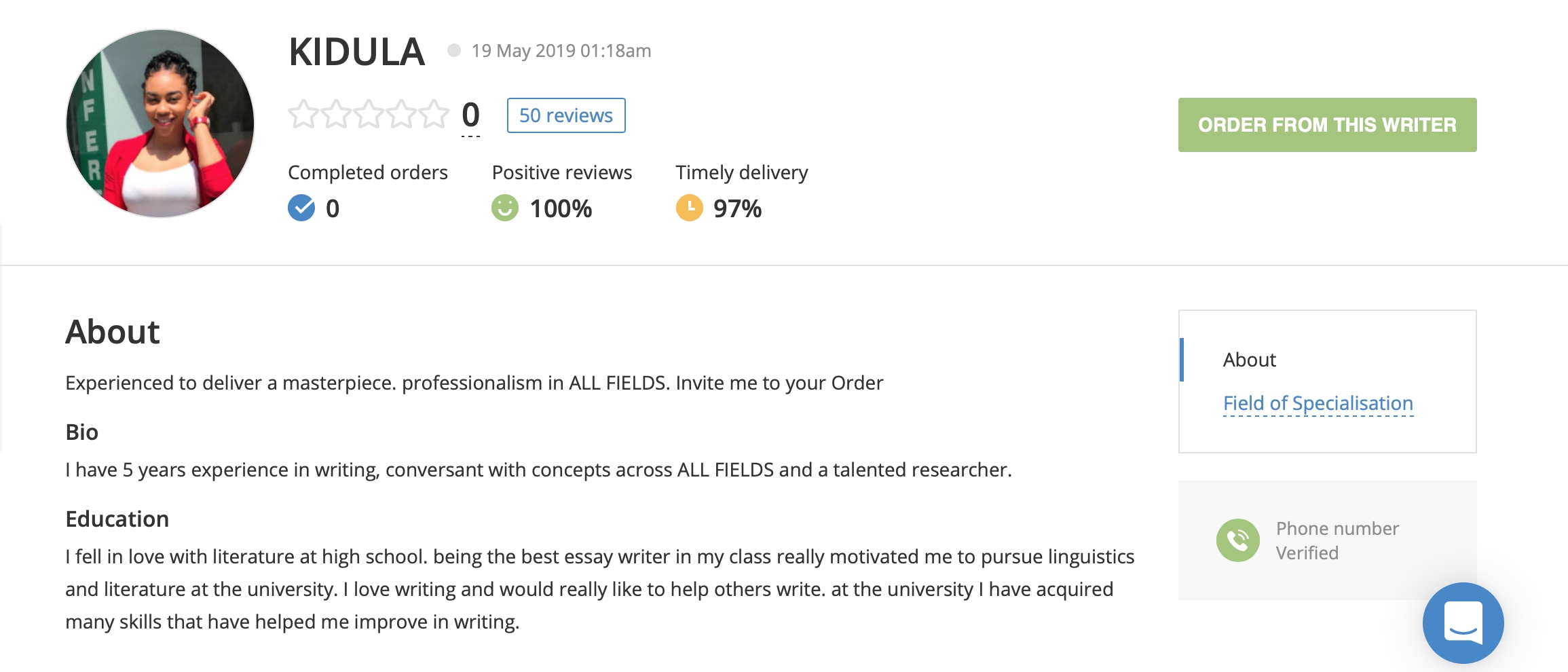Image resolution: width=1568 pixels, height=672 pixels.
Task: Select the About sidebar item
Action: [1249, 360]
